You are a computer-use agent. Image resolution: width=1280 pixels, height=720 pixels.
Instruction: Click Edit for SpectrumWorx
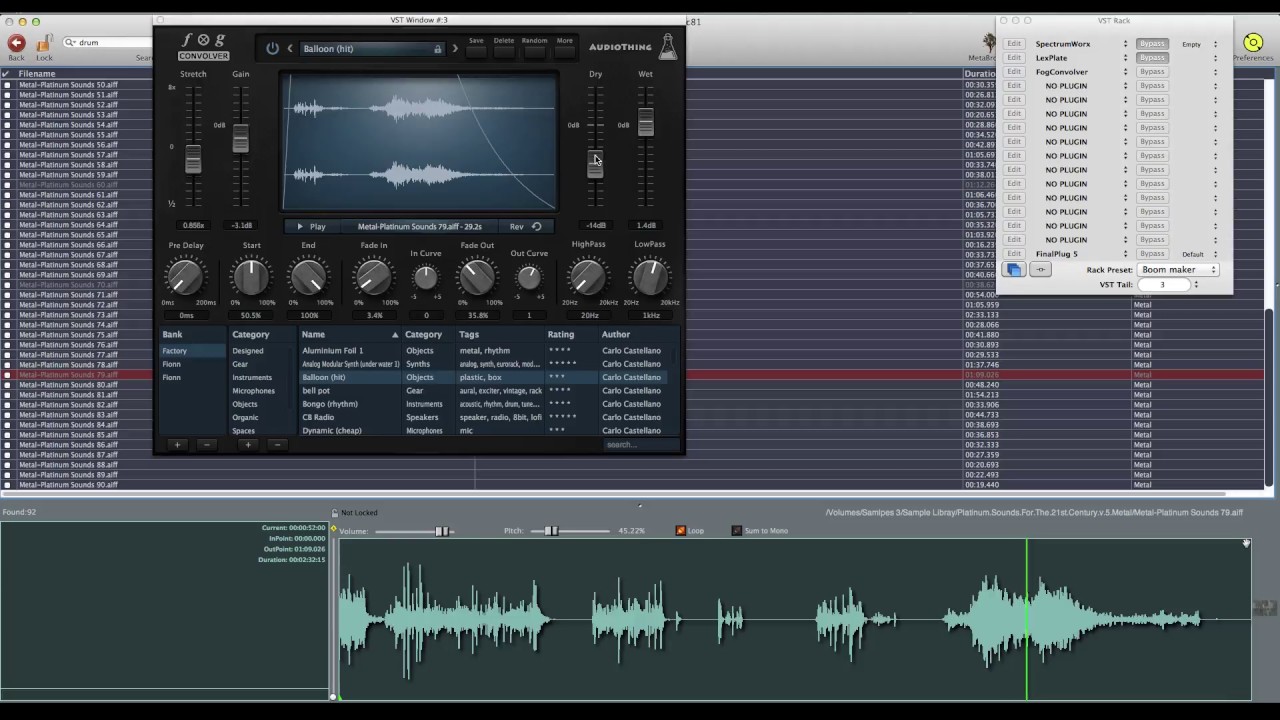1014,44
